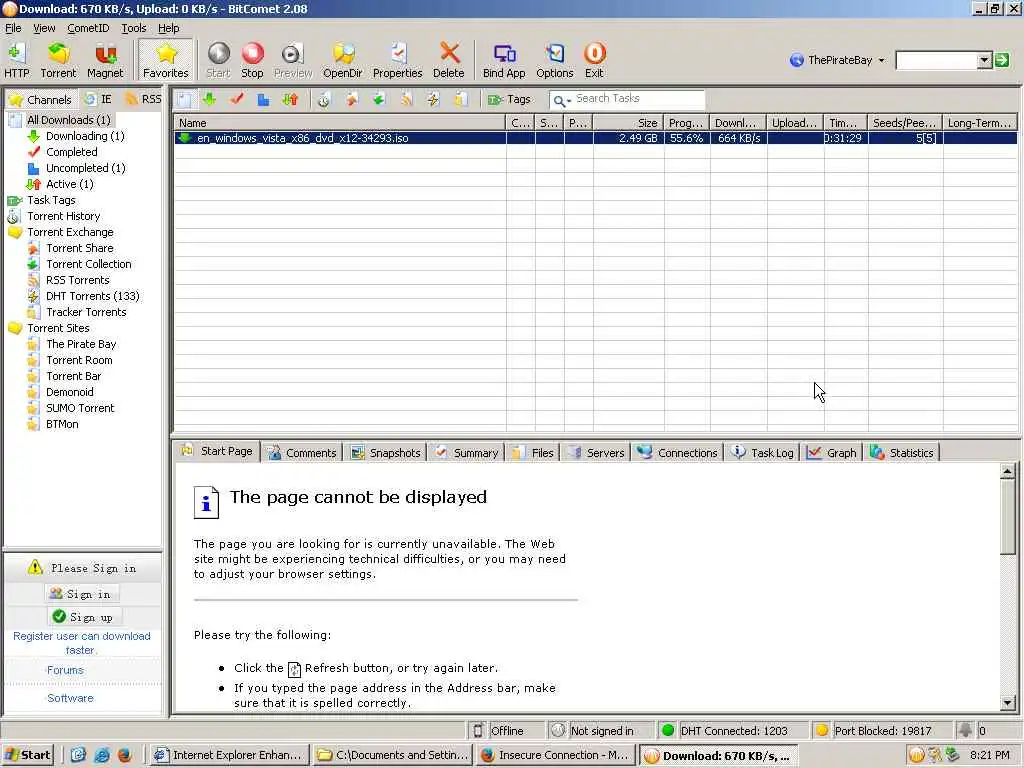1024x768 pixels.
Task: Open the download folder with OpenDir
Action: [x=342, y=60]
